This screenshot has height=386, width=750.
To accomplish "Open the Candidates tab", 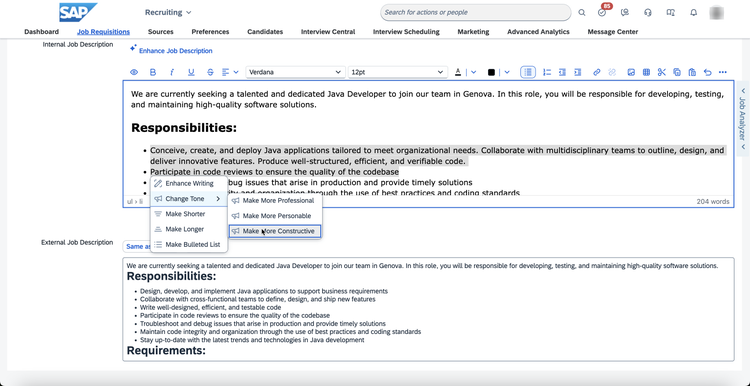I will coord(265,32).
